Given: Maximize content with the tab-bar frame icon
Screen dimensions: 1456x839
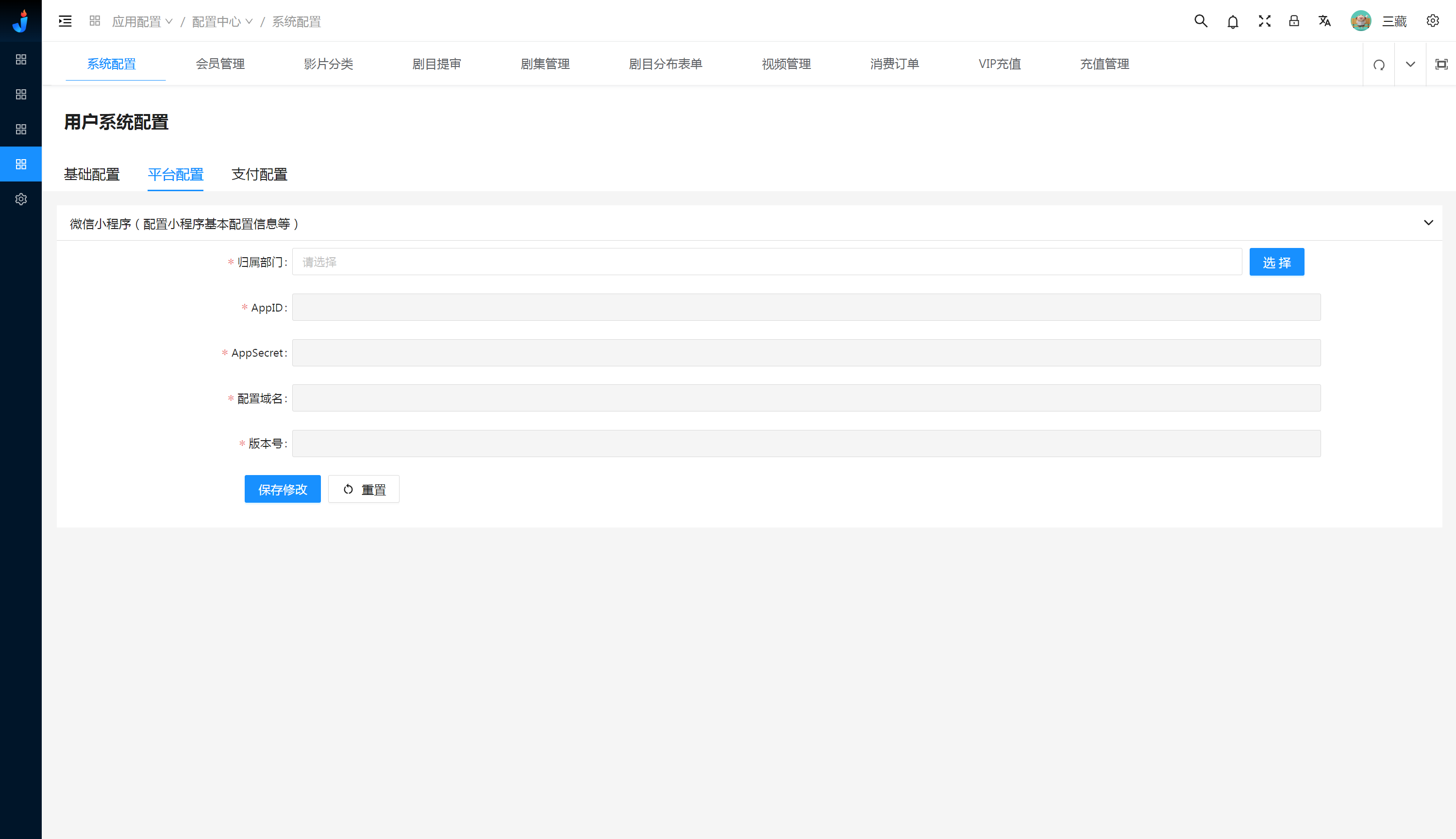Looking at the screenshot, I should pos(1441,65).
